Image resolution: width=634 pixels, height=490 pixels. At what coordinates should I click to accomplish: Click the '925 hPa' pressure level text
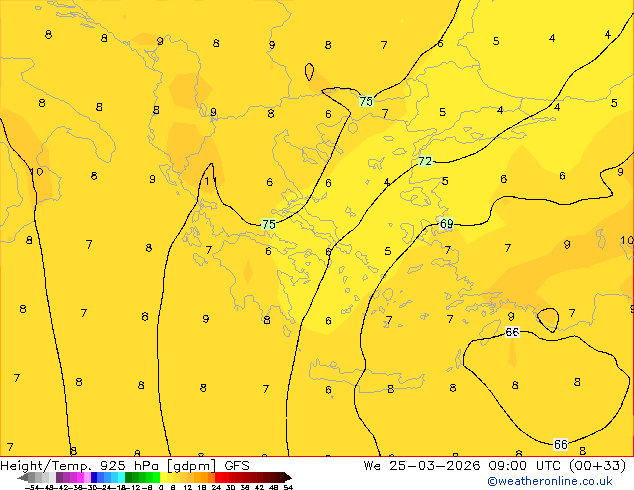[128, 466]
